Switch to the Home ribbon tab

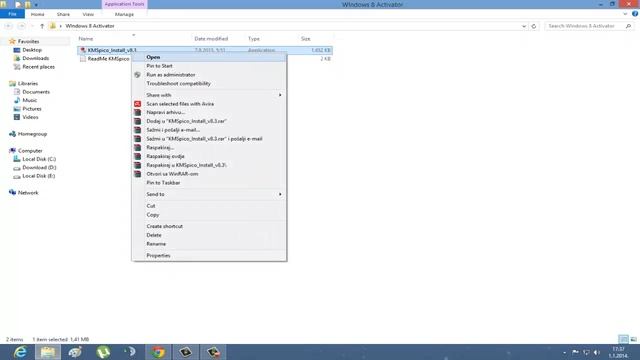tap(38, 14)
